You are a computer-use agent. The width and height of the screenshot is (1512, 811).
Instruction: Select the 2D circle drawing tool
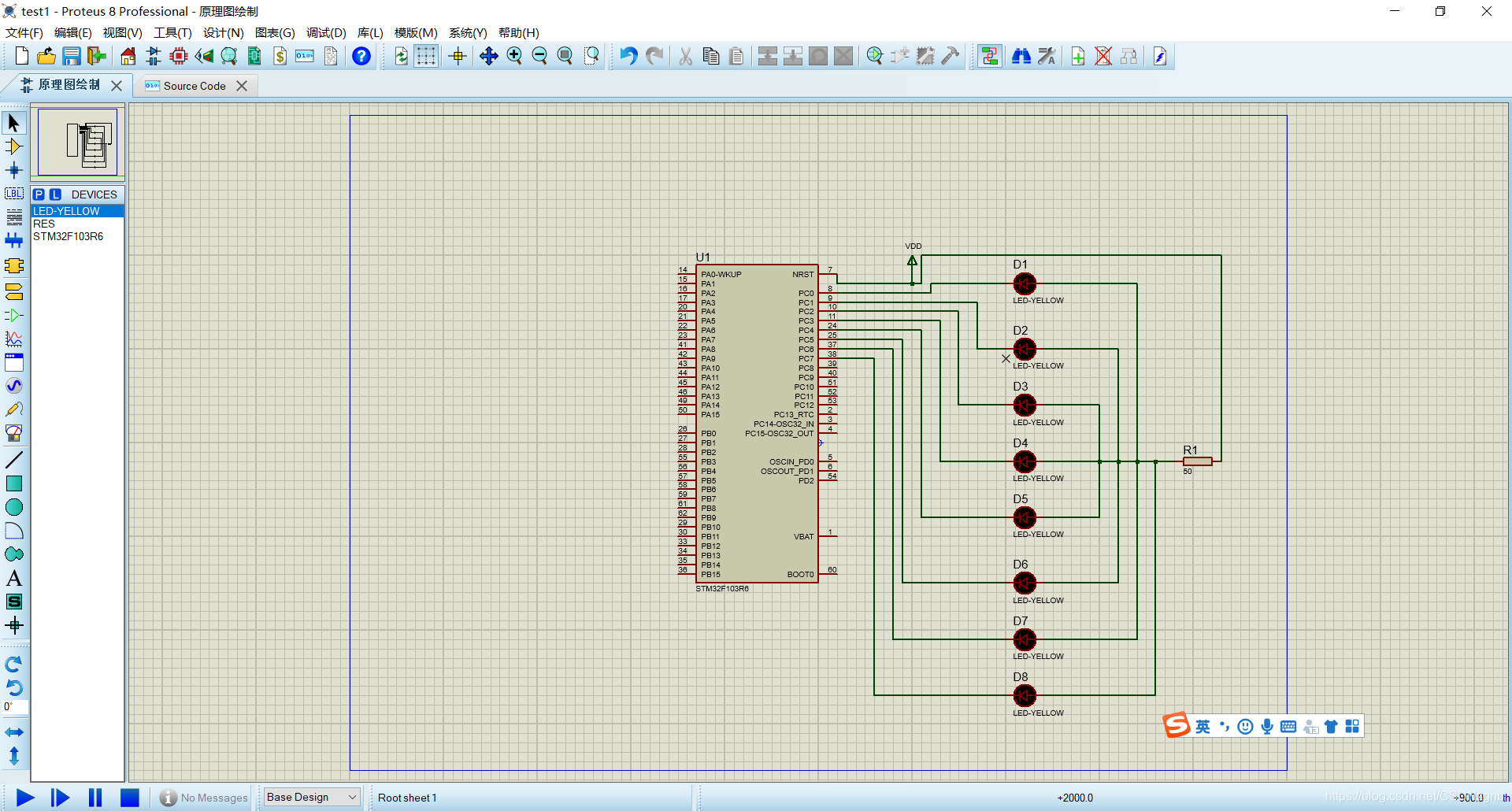point(14,507)
